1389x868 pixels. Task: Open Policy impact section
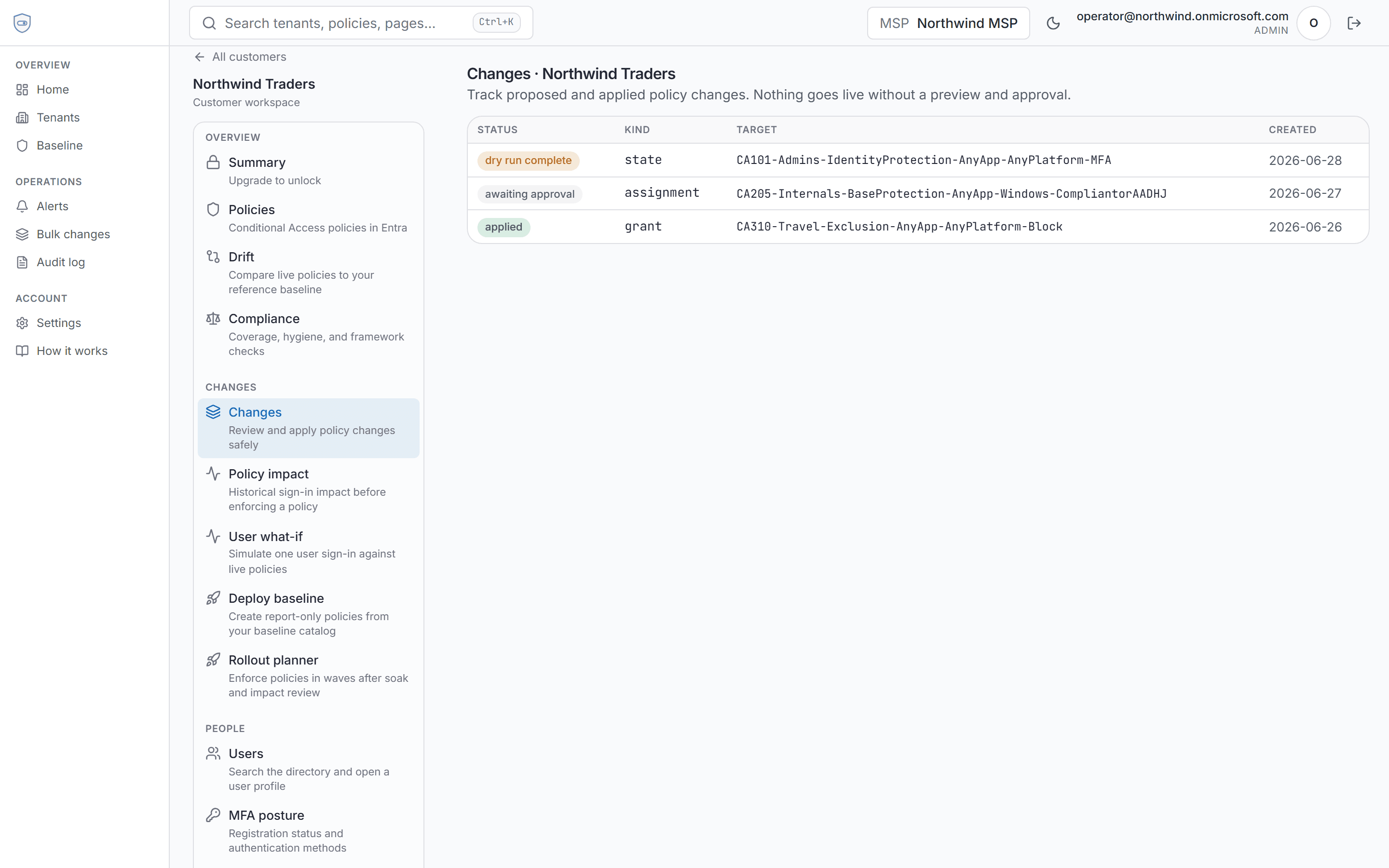coord(308,489)
